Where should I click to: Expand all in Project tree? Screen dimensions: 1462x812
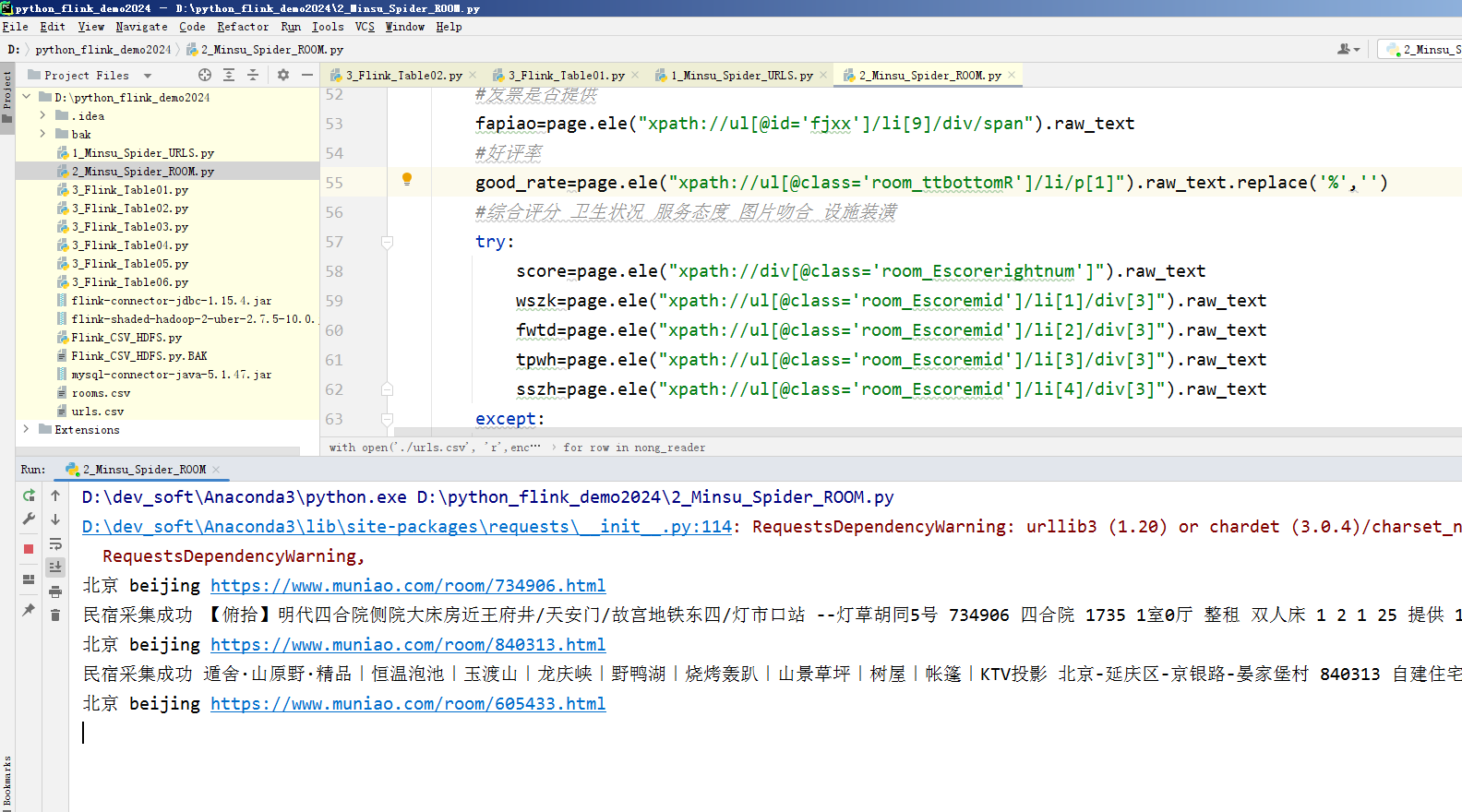point(229,75)
